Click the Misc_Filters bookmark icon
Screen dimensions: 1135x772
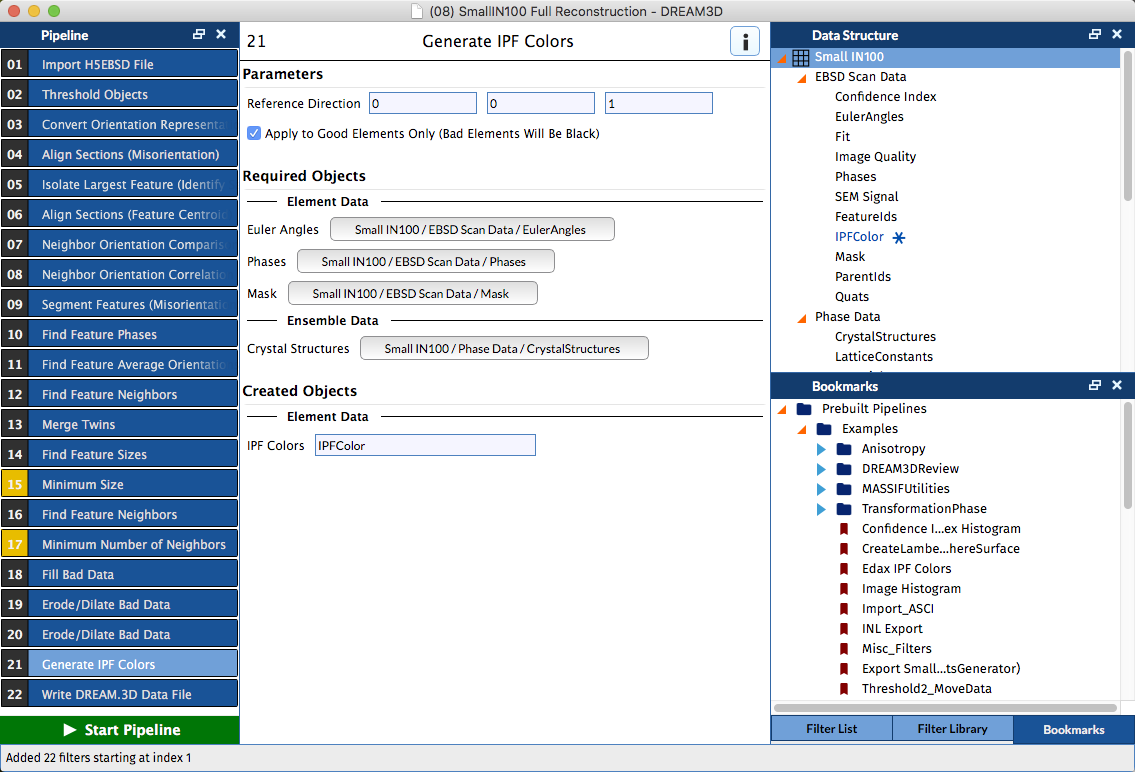coord(844,649)
